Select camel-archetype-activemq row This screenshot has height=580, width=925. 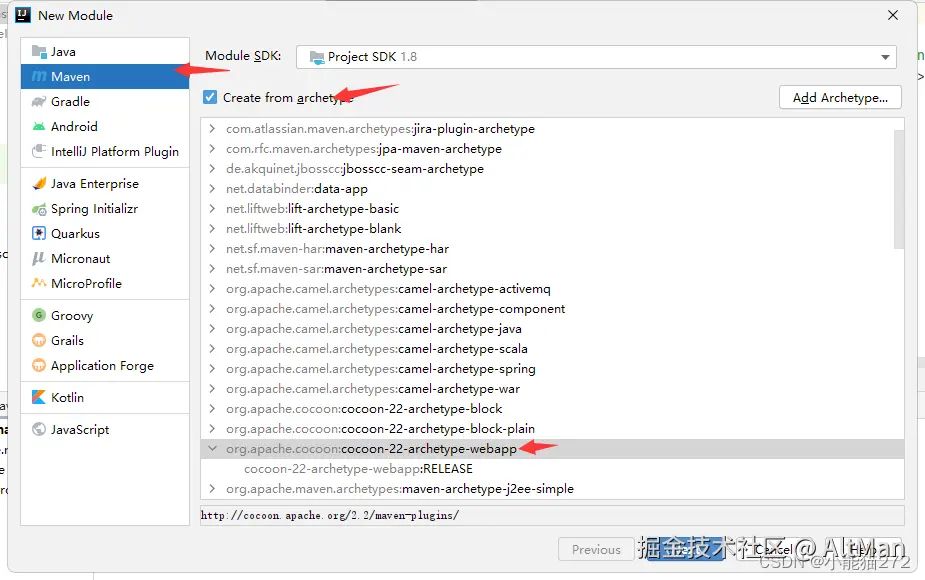[552, 289]
